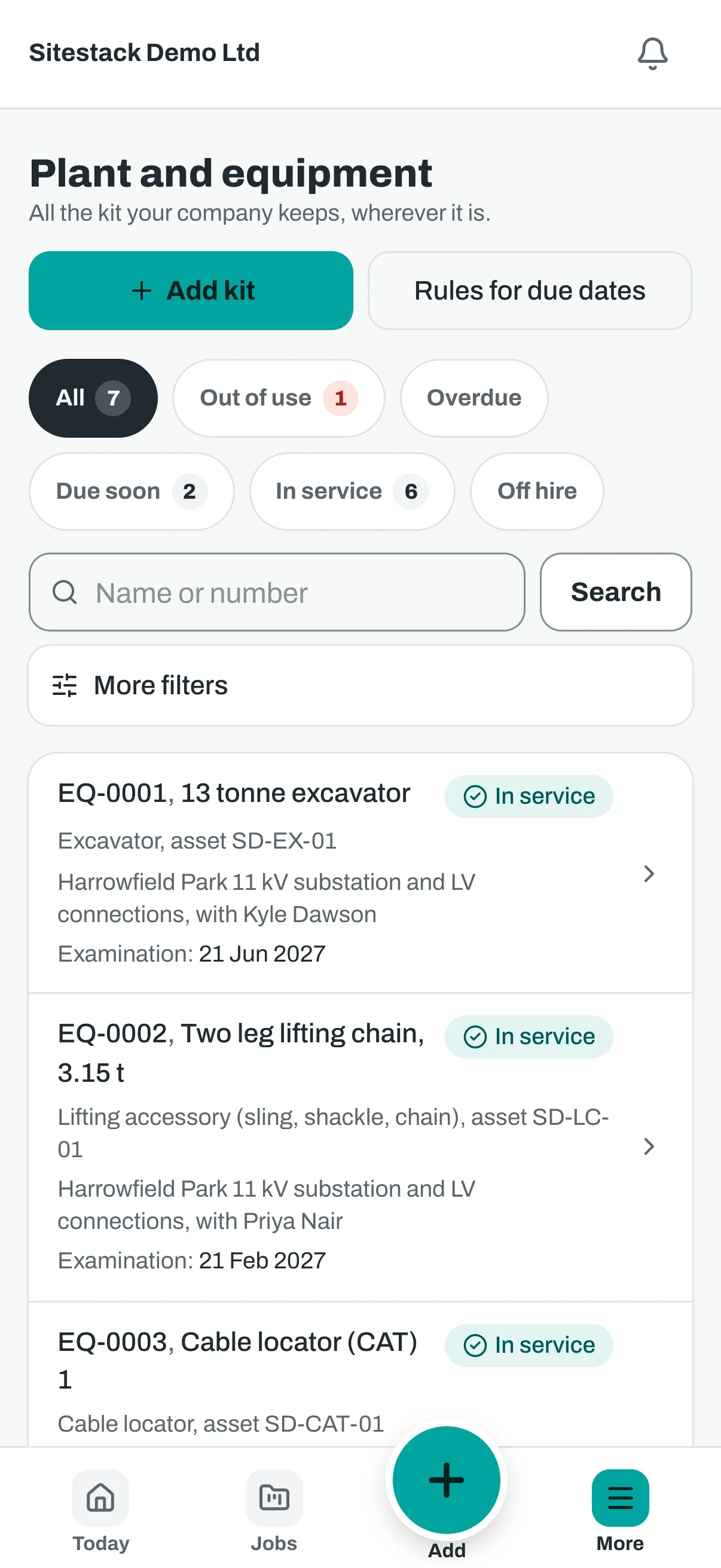Open EQ-0001 13 tonne excavator entry
The height and width of the screenshot is (1568, 721).
(x=360, y=874)
